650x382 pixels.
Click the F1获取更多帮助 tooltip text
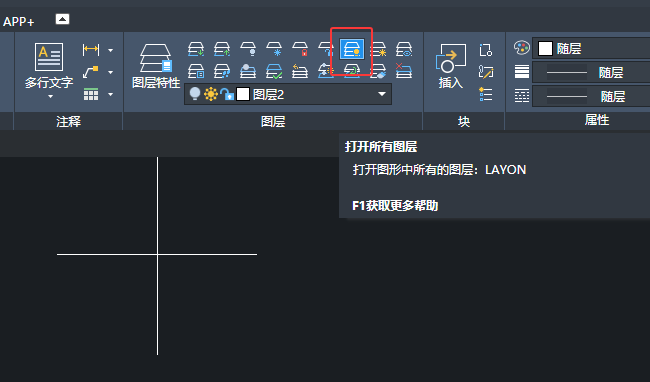[x=395, y=206]
